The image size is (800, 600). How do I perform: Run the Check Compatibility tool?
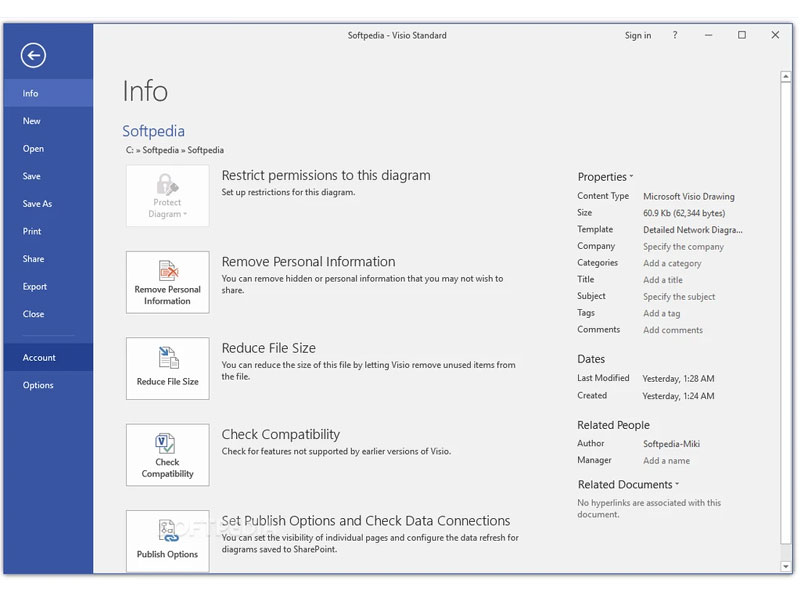coord(167,455)
